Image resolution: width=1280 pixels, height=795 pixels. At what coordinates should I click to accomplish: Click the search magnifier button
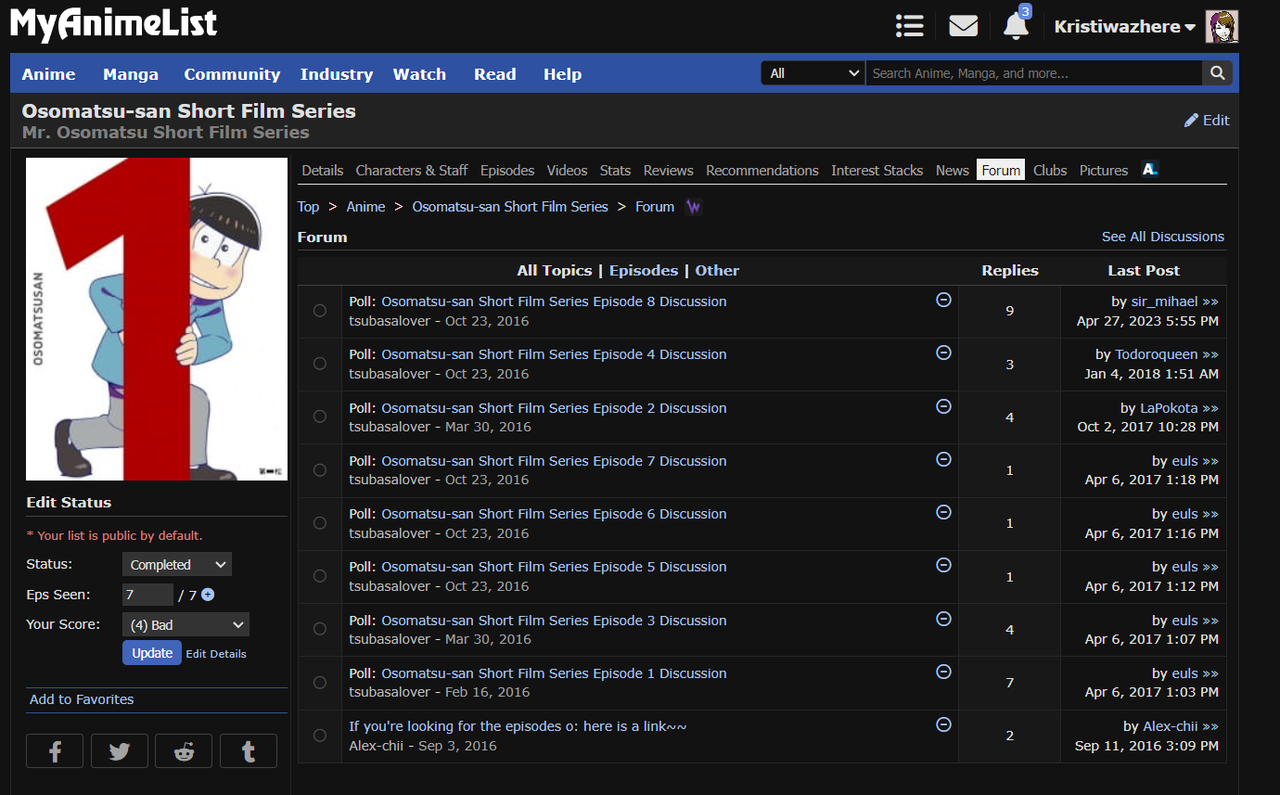coord(1217,73)
